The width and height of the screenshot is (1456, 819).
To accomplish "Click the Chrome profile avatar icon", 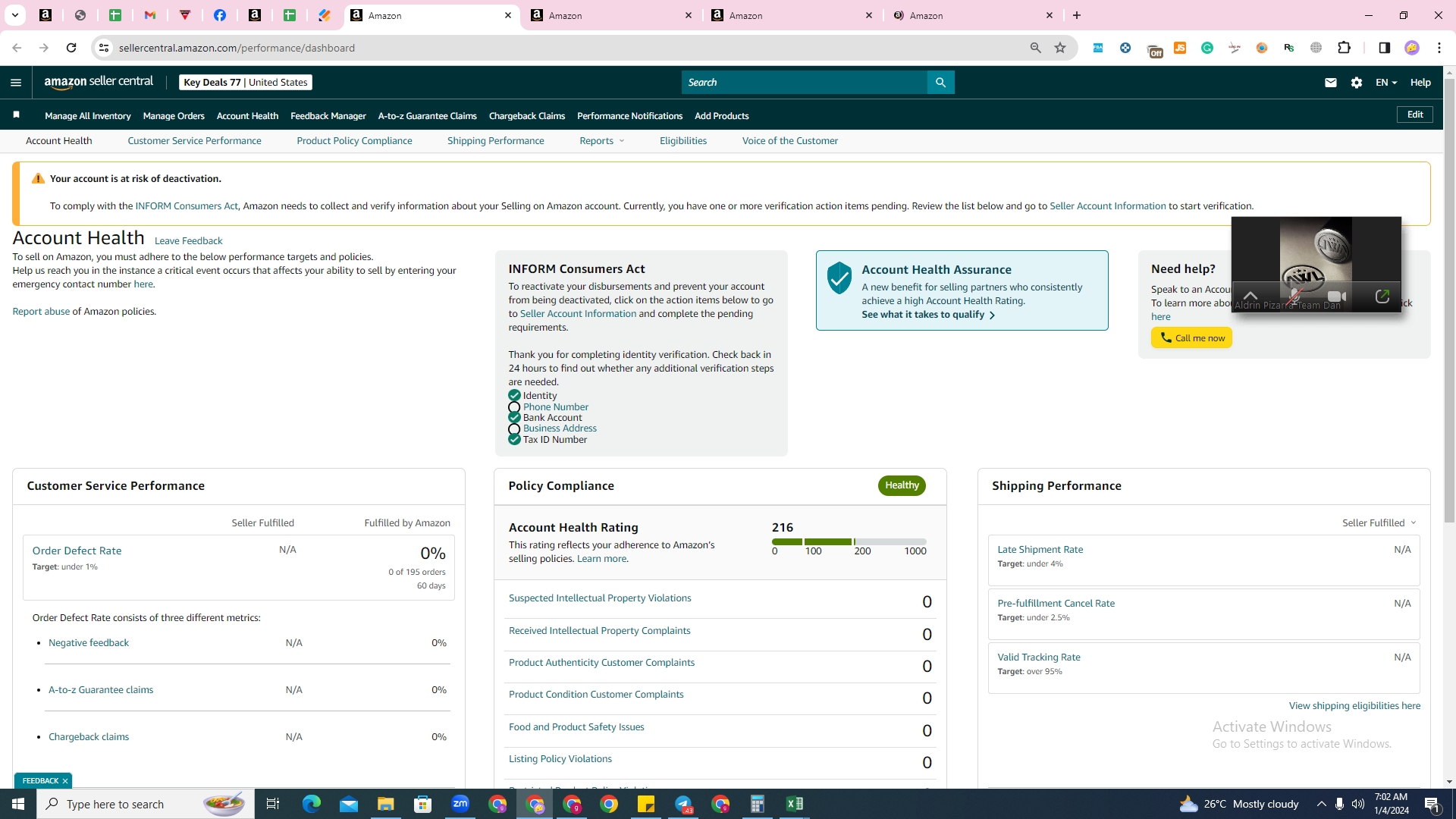I will click(x=1412, y=48).
